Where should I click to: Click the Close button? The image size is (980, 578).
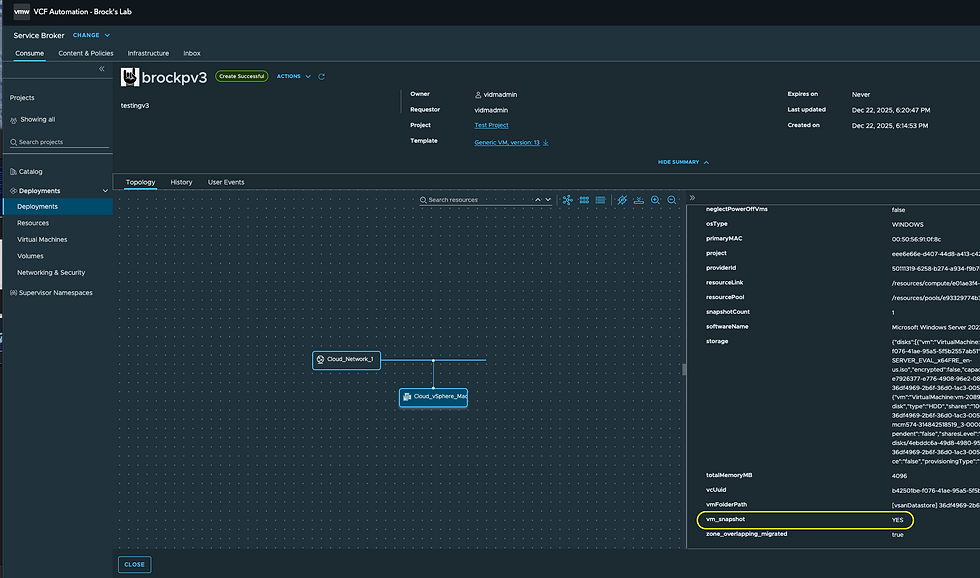pyautogui.click(x=134, y=564)
